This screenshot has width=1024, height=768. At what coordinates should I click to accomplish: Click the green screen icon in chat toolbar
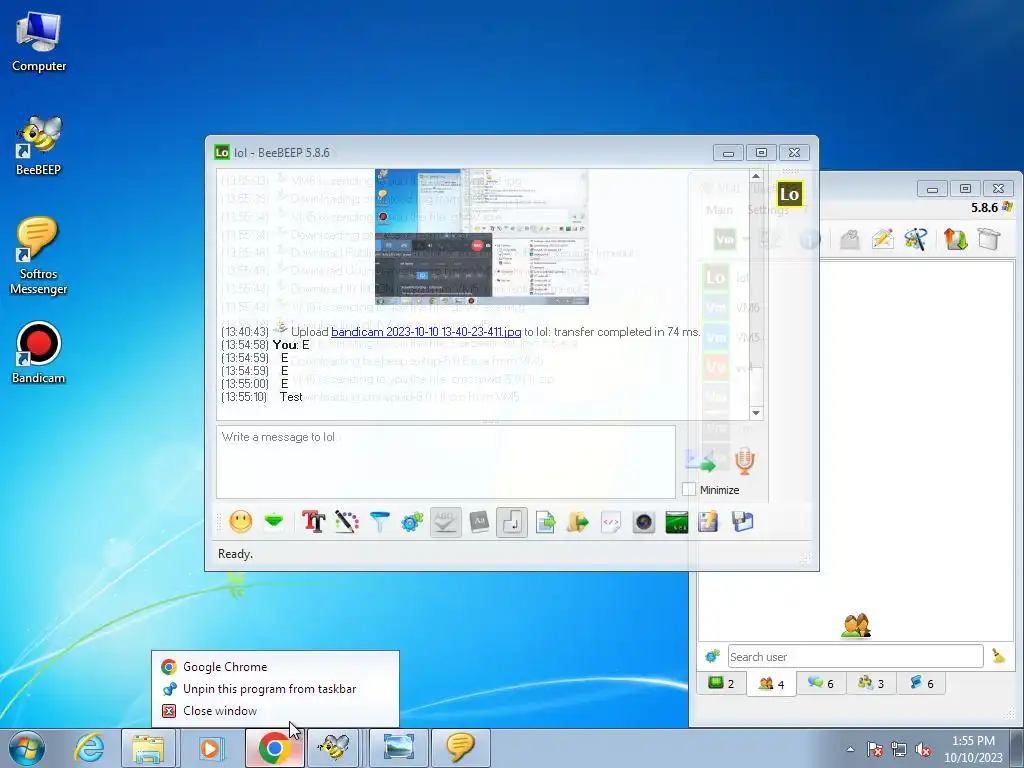[x=677, y=522]
